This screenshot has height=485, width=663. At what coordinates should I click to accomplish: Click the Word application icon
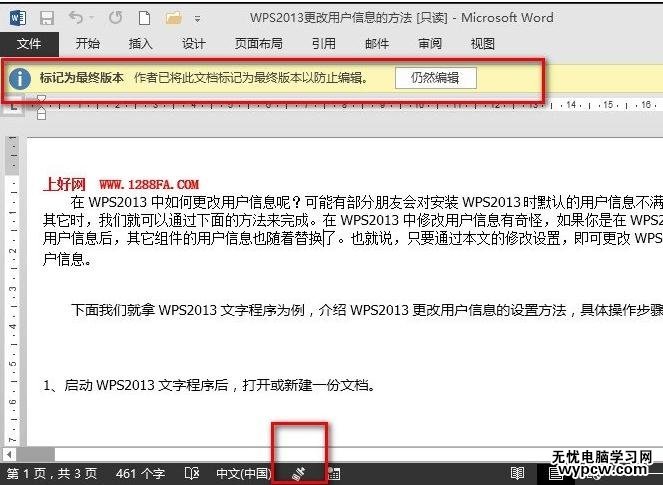pyautogui.click(x=18, y=18)
